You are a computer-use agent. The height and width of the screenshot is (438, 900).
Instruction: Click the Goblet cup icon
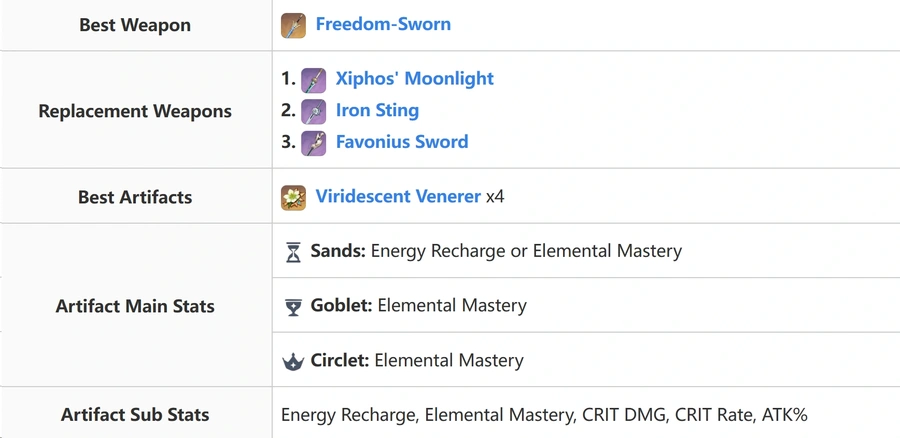(293, 307)
